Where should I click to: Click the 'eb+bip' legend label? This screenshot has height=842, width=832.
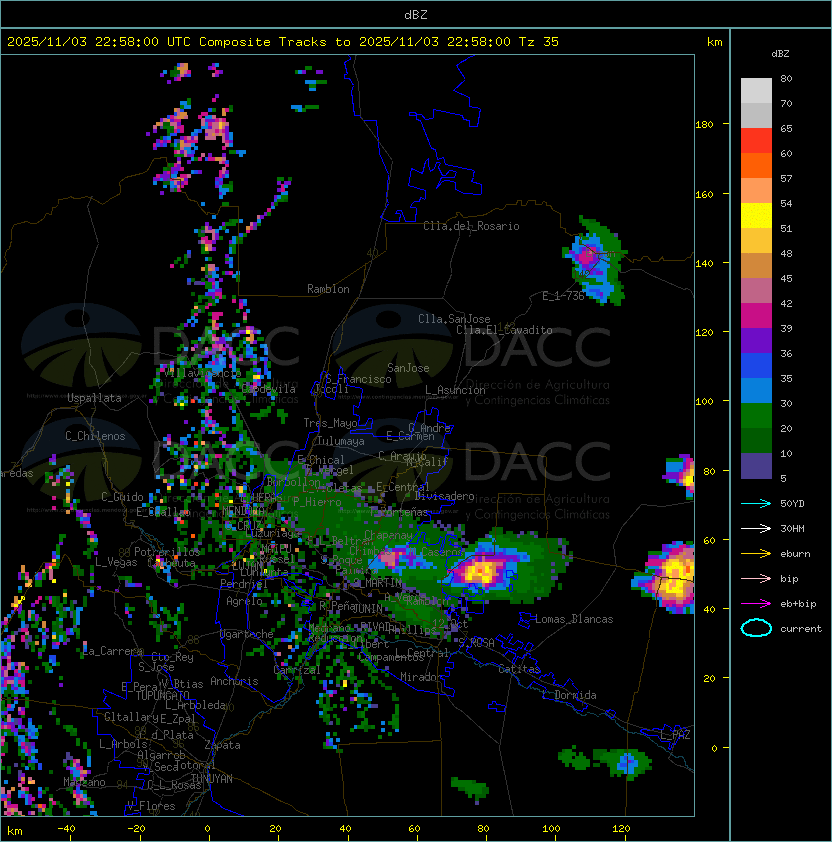798,604
